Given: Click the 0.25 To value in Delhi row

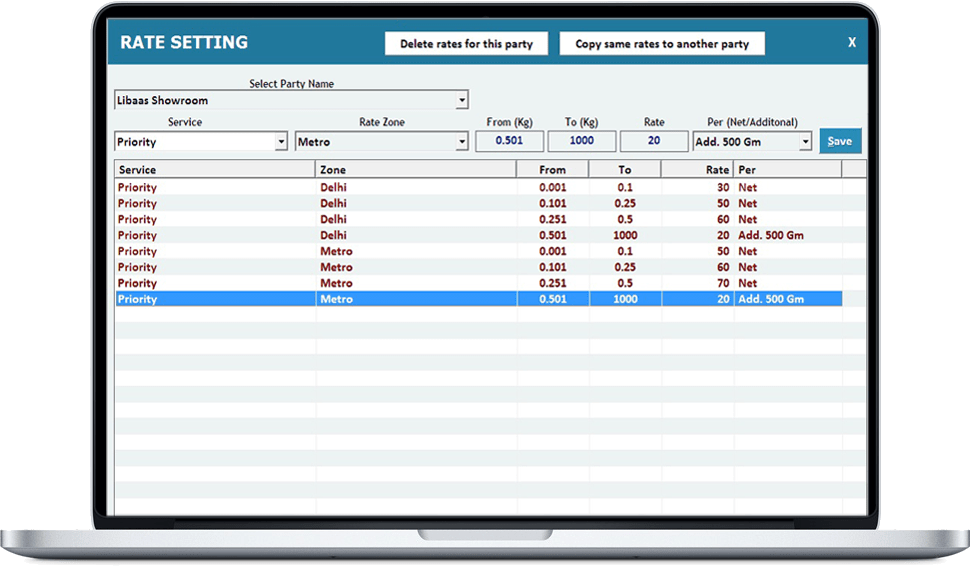Looking at the screenshot, I should tap(625, 203).
